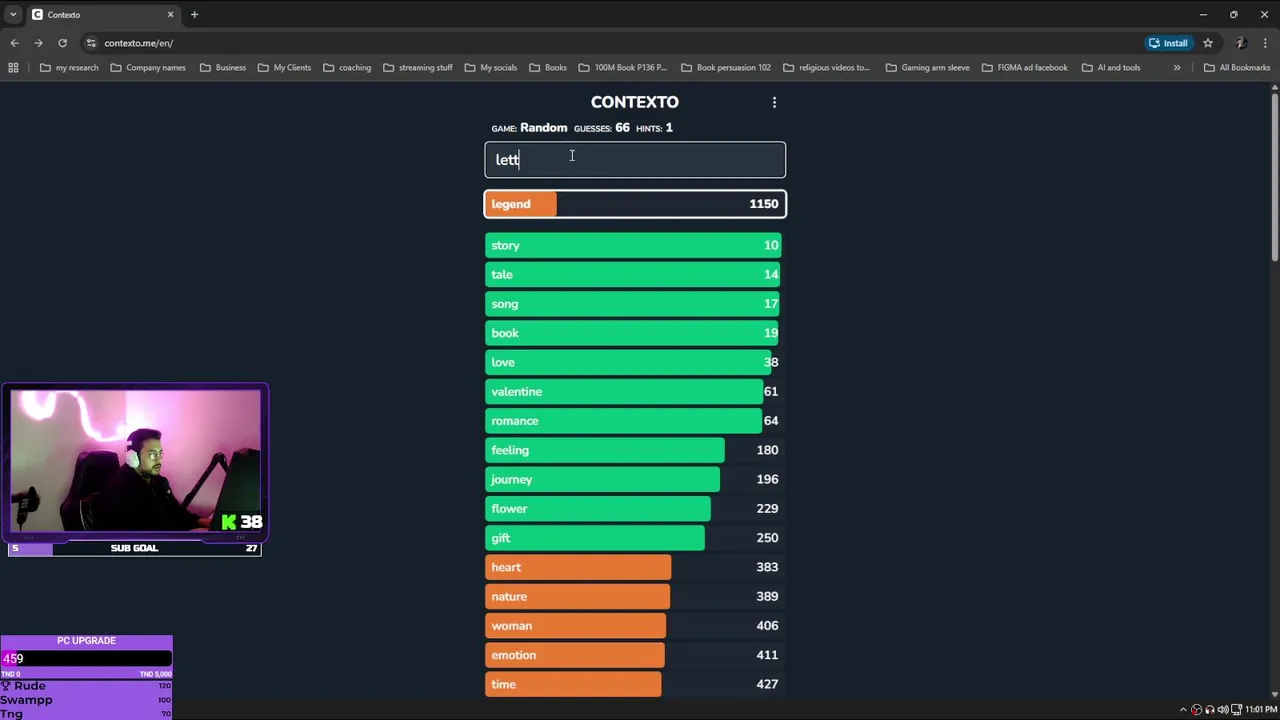The width and height of the screenshot is (1280, 720).
Task: Open the Apps grid in bookmarks bar
Action: click(x=13, y=68)
